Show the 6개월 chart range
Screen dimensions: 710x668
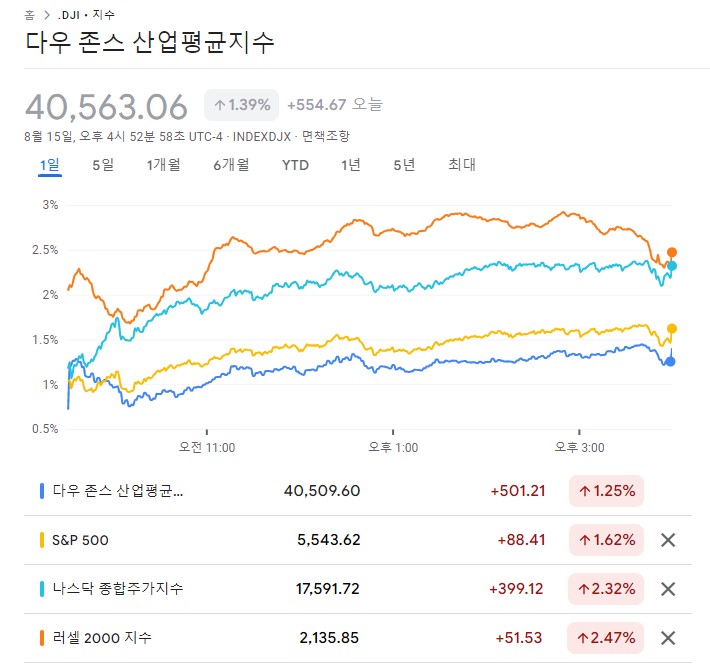[230, 165]
